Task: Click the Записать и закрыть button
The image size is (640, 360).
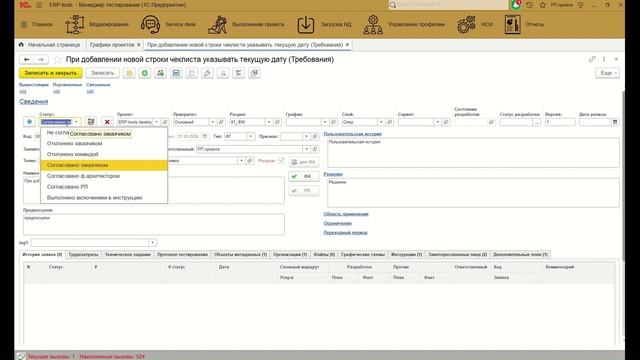Action: tap(51, 73)
